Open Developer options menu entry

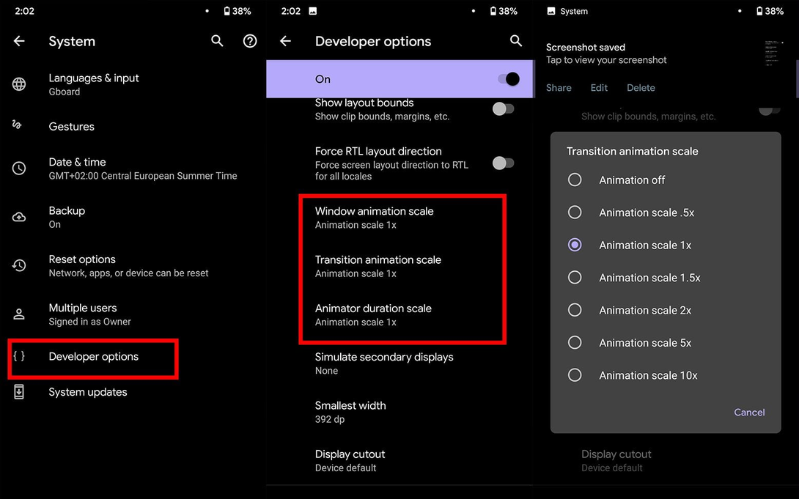[93, 357]
